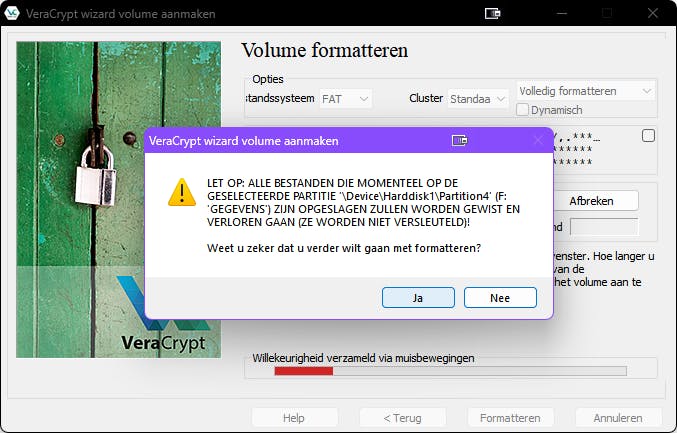
Task: Open the FAT file system dropdown
Action: (345, 99)
